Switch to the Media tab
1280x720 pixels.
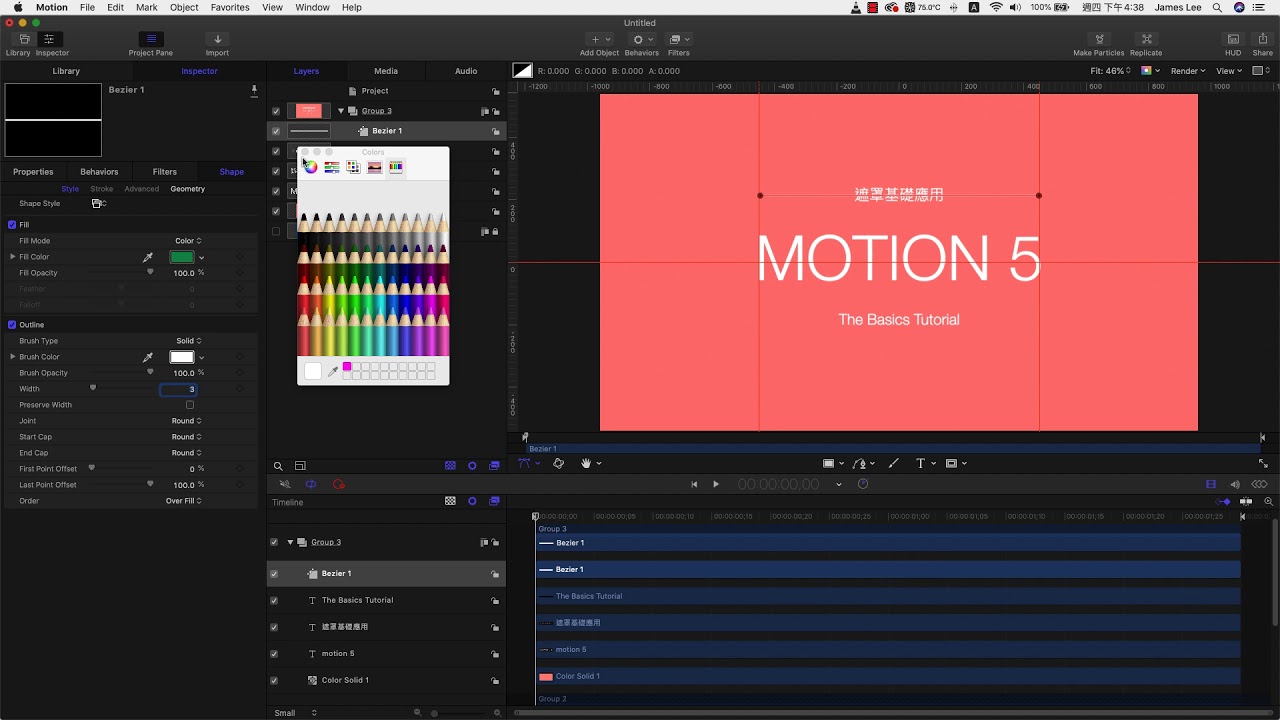point(386,71)
